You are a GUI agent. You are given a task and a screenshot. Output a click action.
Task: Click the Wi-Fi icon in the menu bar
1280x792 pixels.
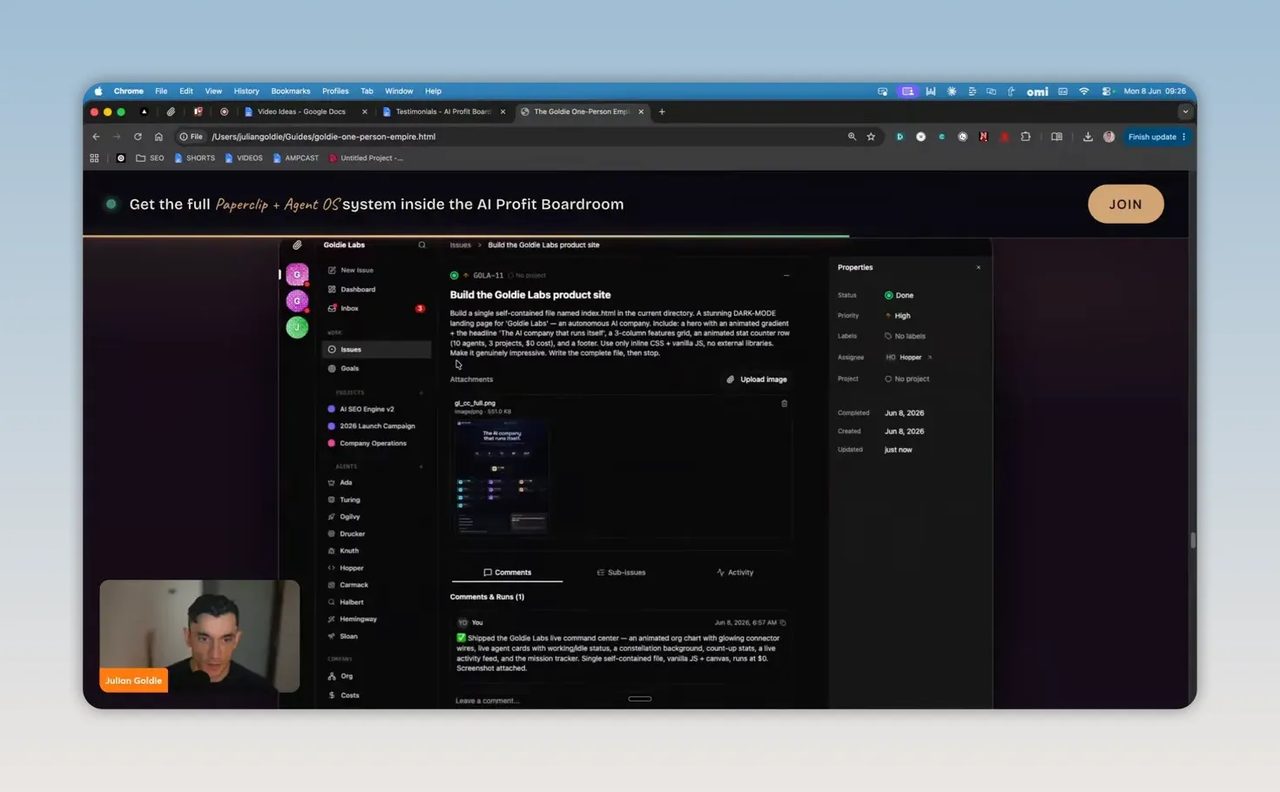pyautogui.click(x=1084, y=91)
